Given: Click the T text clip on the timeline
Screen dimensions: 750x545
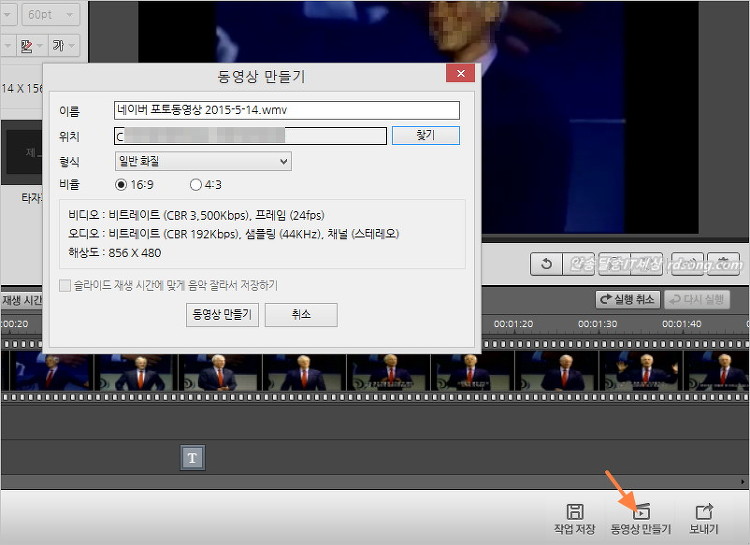Looking at the screenshot, I should [x=192, y=458].
